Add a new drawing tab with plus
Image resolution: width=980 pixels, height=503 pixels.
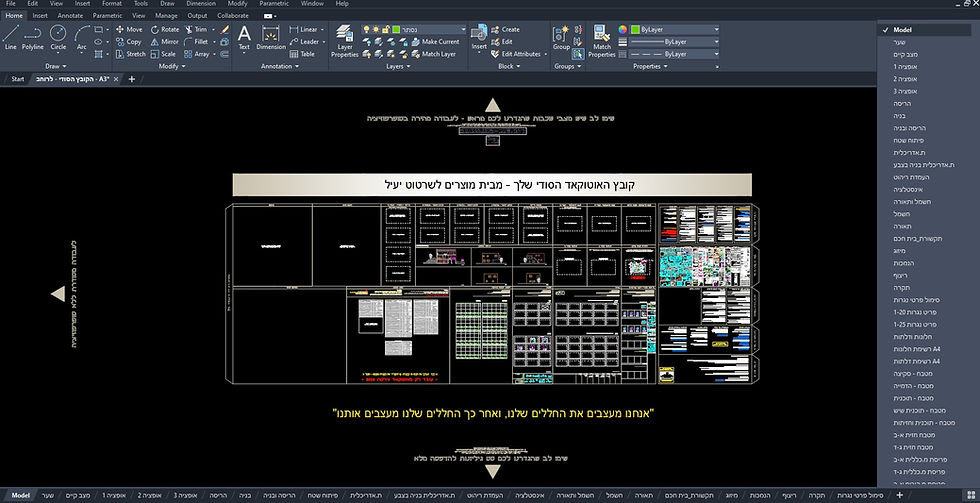click(131, 79)
